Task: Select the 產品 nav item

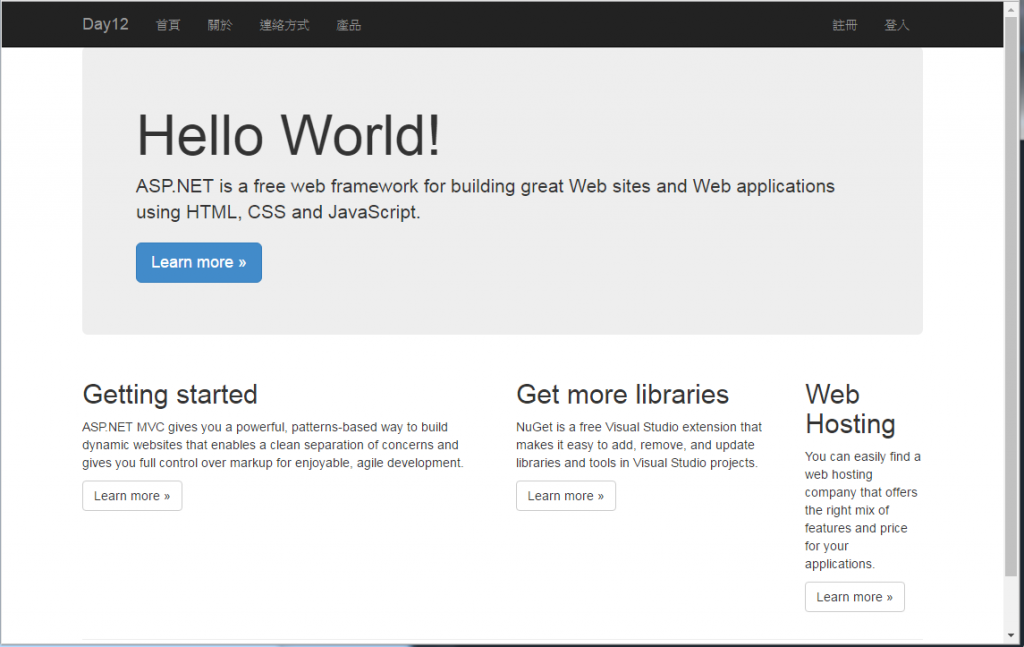Action: pos(349,25)
